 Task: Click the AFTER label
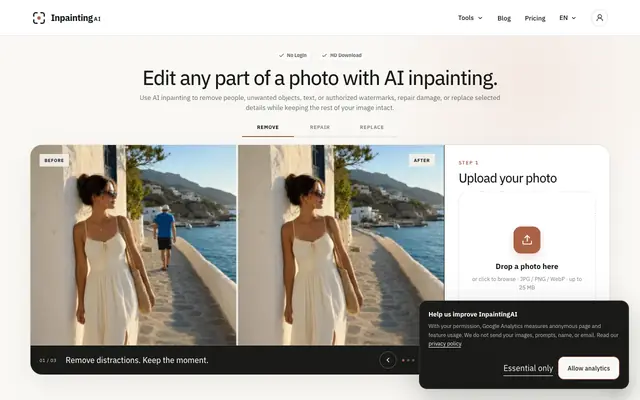point(422,160)
